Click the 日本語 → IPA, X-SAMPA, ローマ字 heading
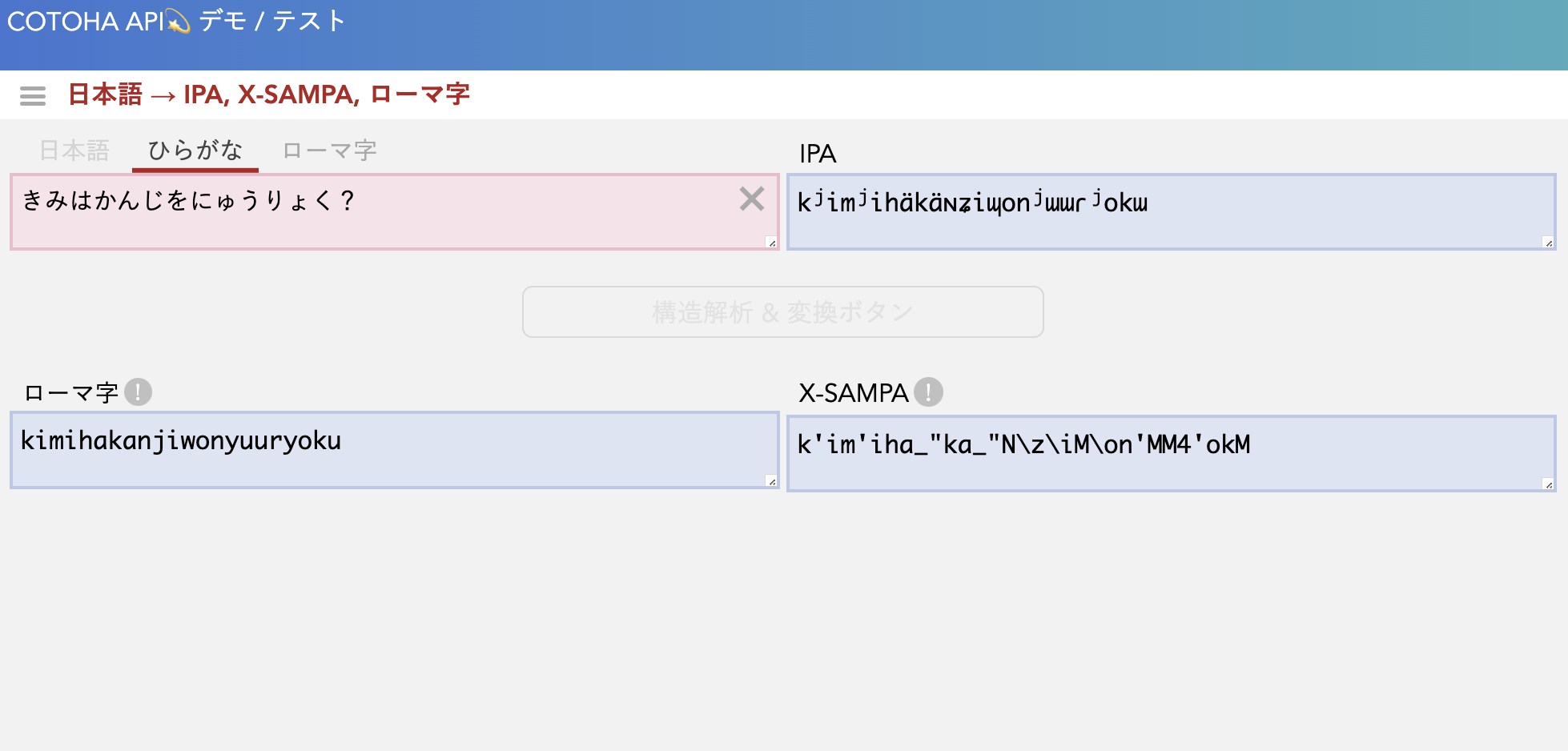This screenshot has height=751, width=1568. tap(270, 94)
